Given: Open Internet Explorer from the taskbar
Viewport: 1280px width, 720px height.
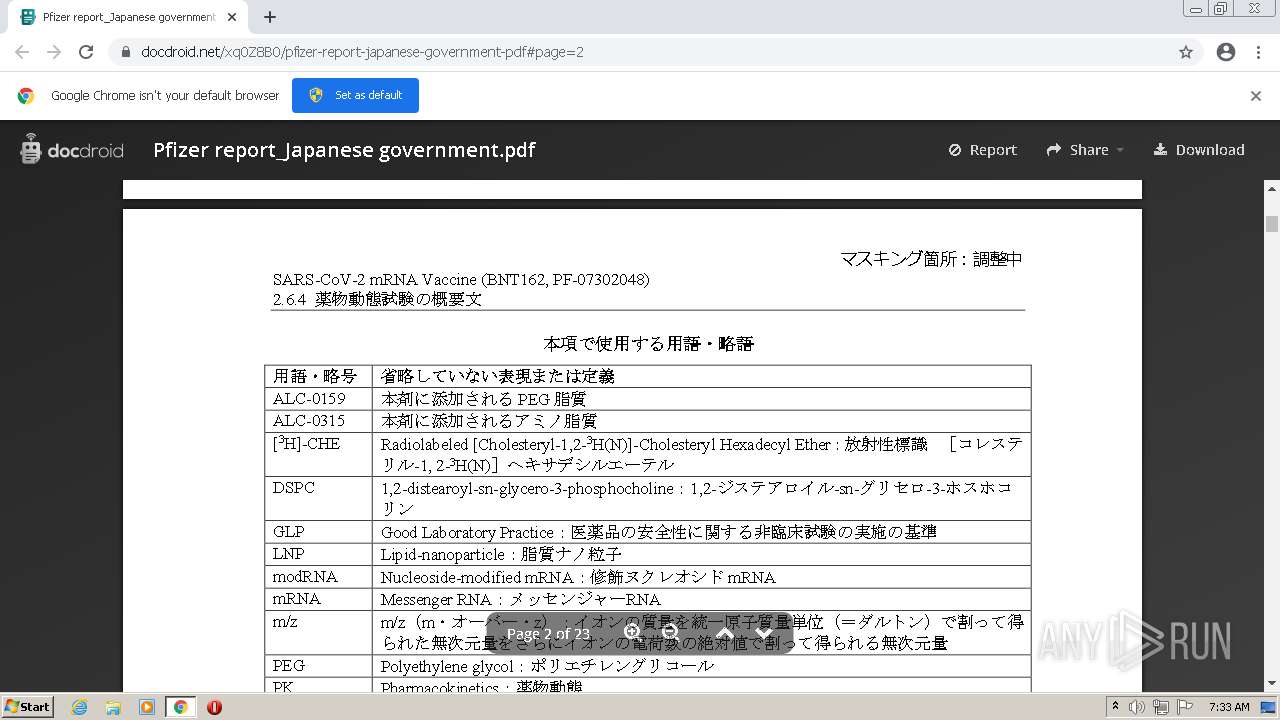Looking at the screenshot, I should point(79,707).
